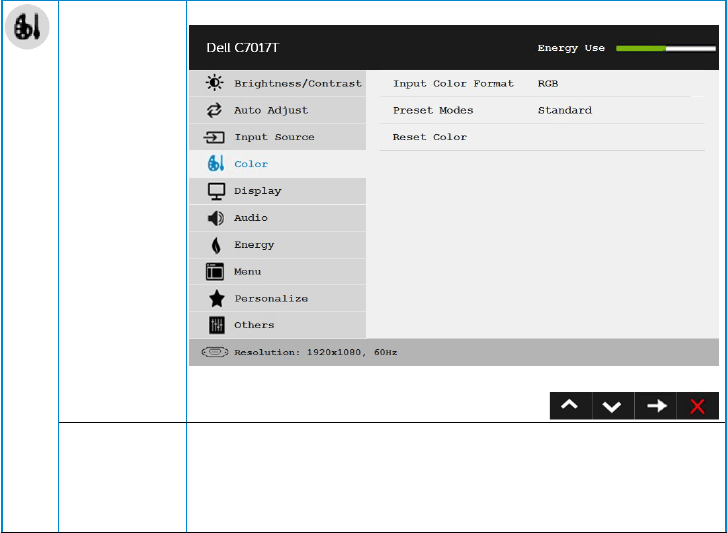The height and width of the screenshot is (533, 727).
Task: Click the Dell C7017T title
Action: point(242,48)
